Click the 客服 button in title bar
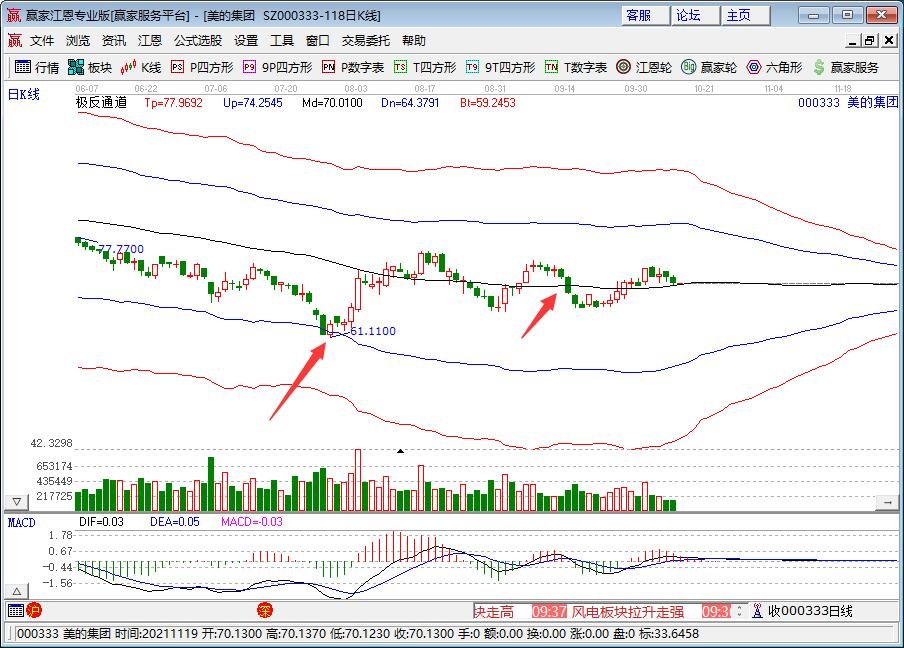 pos(639,15)
